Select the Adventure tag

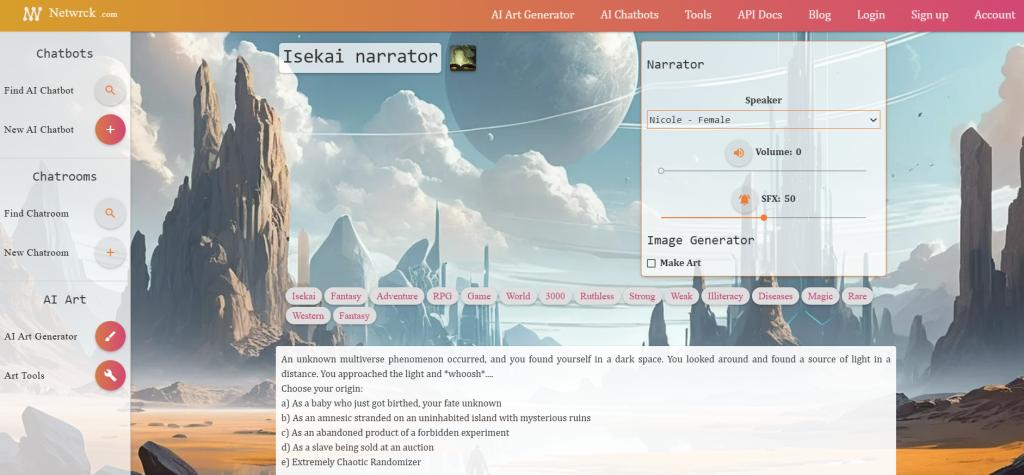click(x=397, y=296)
